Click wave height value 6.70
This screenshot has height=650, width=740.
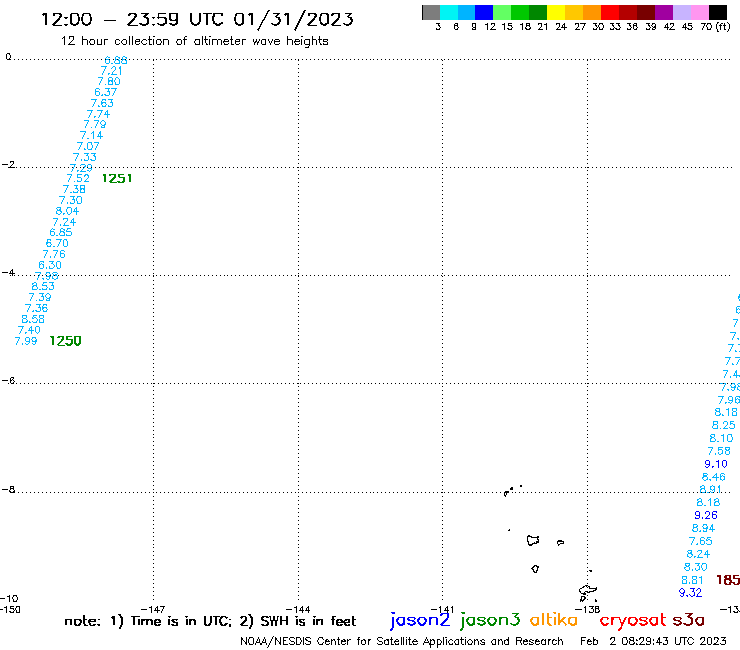[x=57, y=243]
